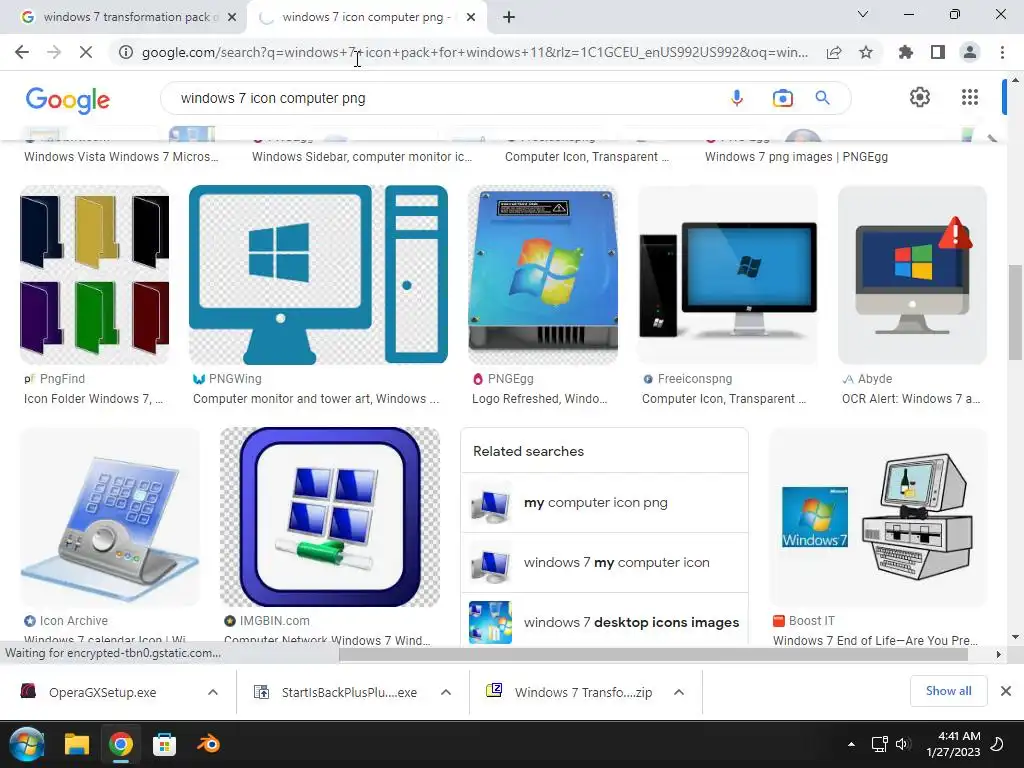Open IMGBIN computer network image

click(x=330, y=517)
